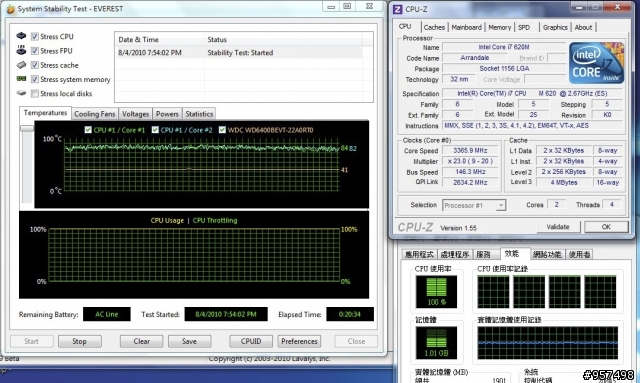The height and width of the screenshot is (383, 640).
Task: Enable the Stress local disks checkbox
Action: 35,94
